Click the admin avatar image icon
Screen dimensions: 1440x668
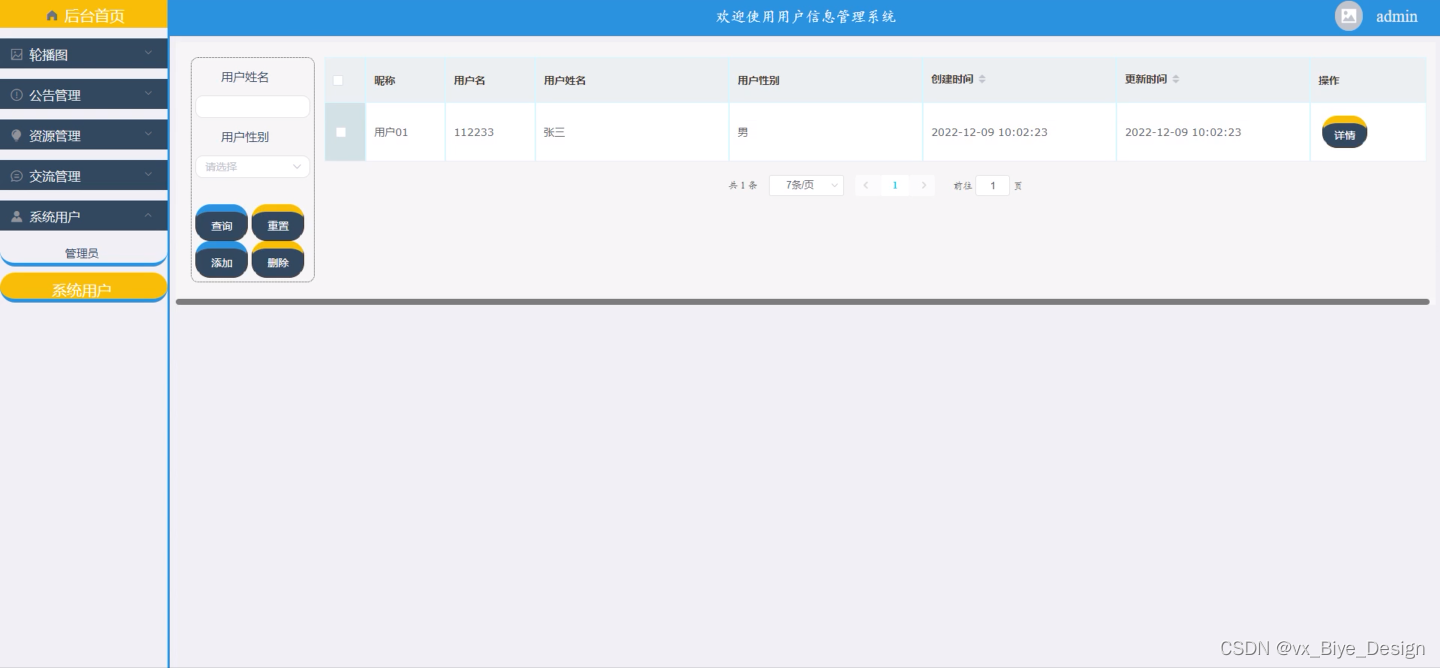1349,16
